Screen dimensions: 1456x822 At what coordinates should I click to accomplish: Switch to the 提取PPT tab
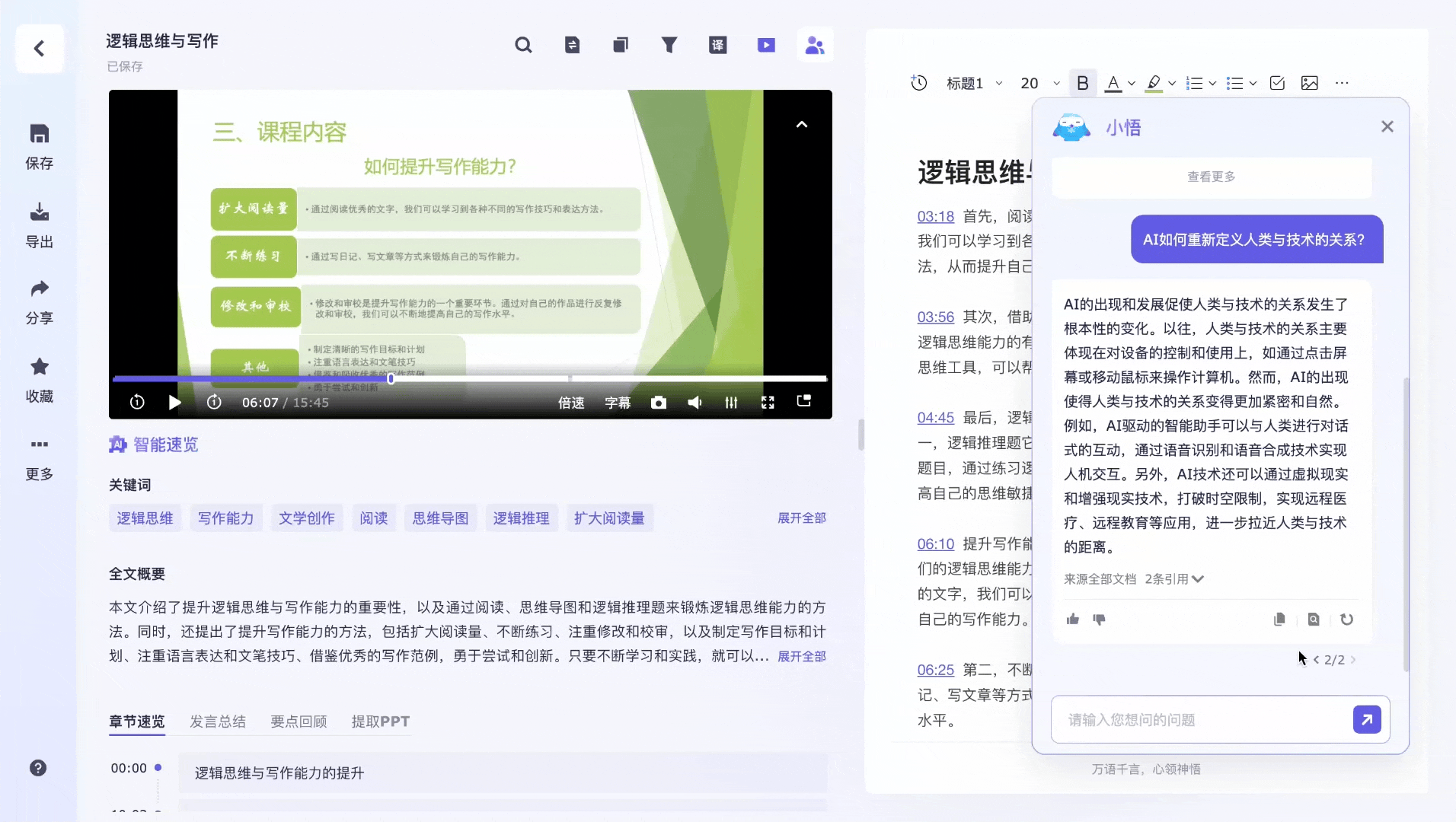pyautogui.click(x=380, y=722)
